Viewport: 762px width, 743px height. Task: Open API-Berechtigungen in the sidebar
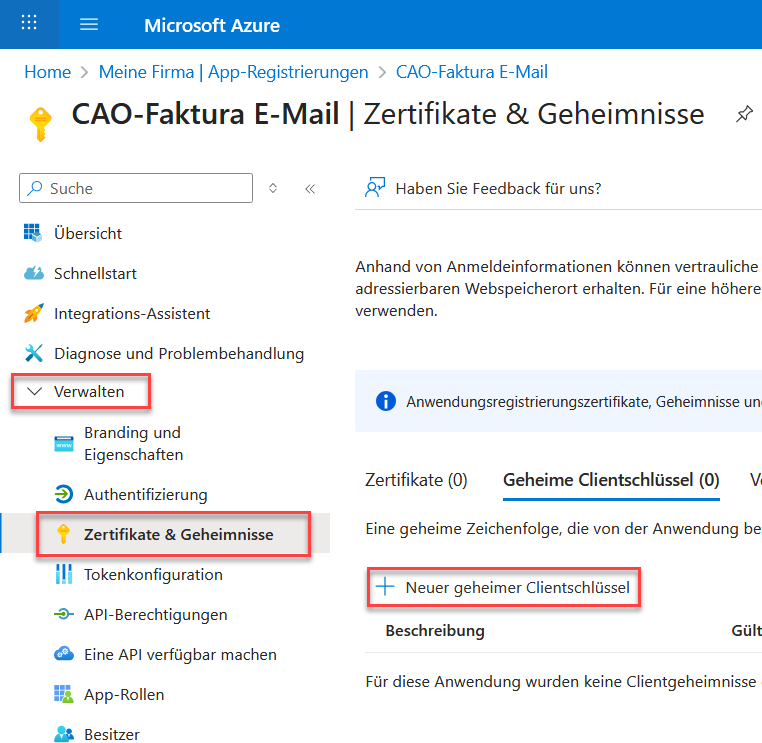[155, 614]
